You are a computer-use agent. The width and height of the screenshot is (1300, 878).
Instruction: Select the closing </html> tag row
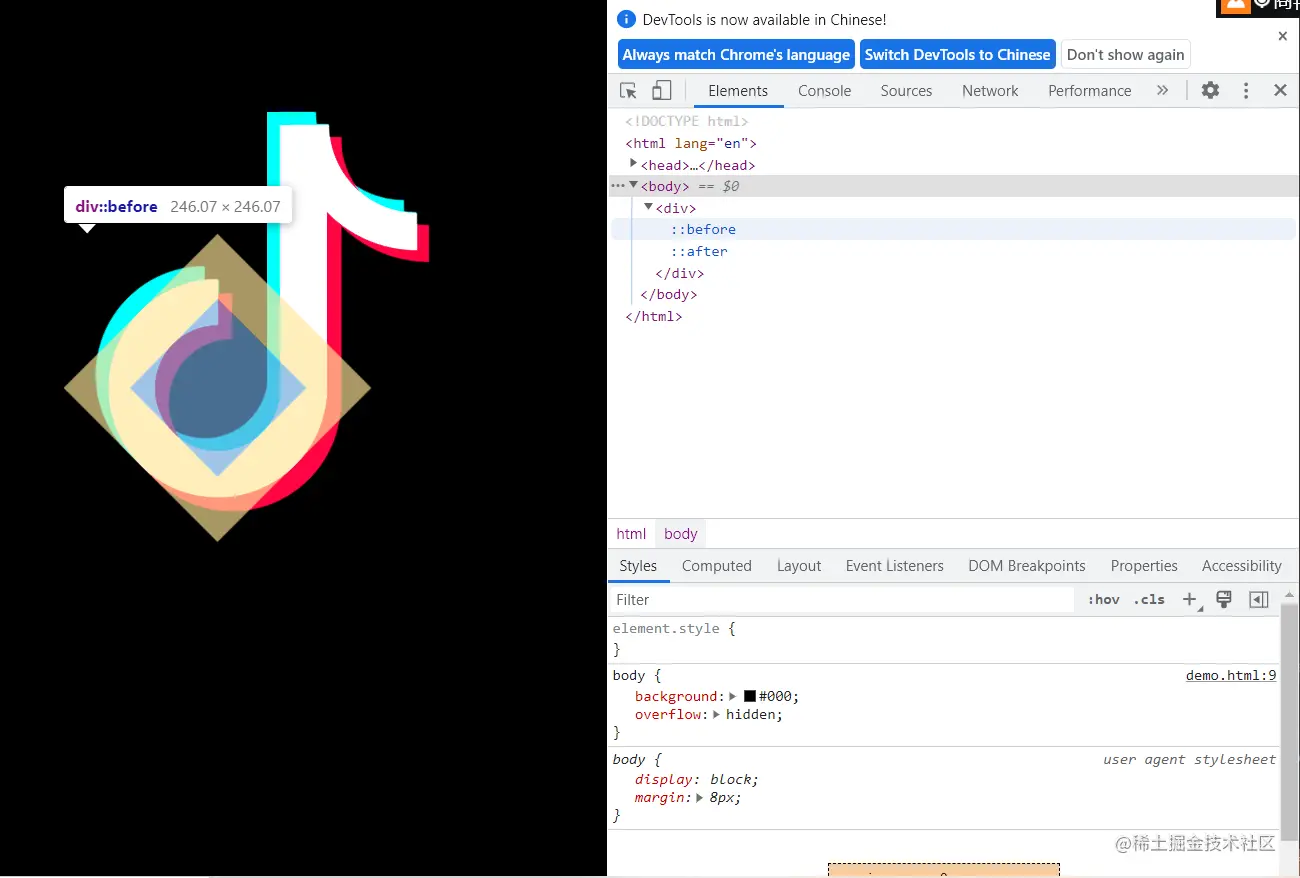pos(653,316)
